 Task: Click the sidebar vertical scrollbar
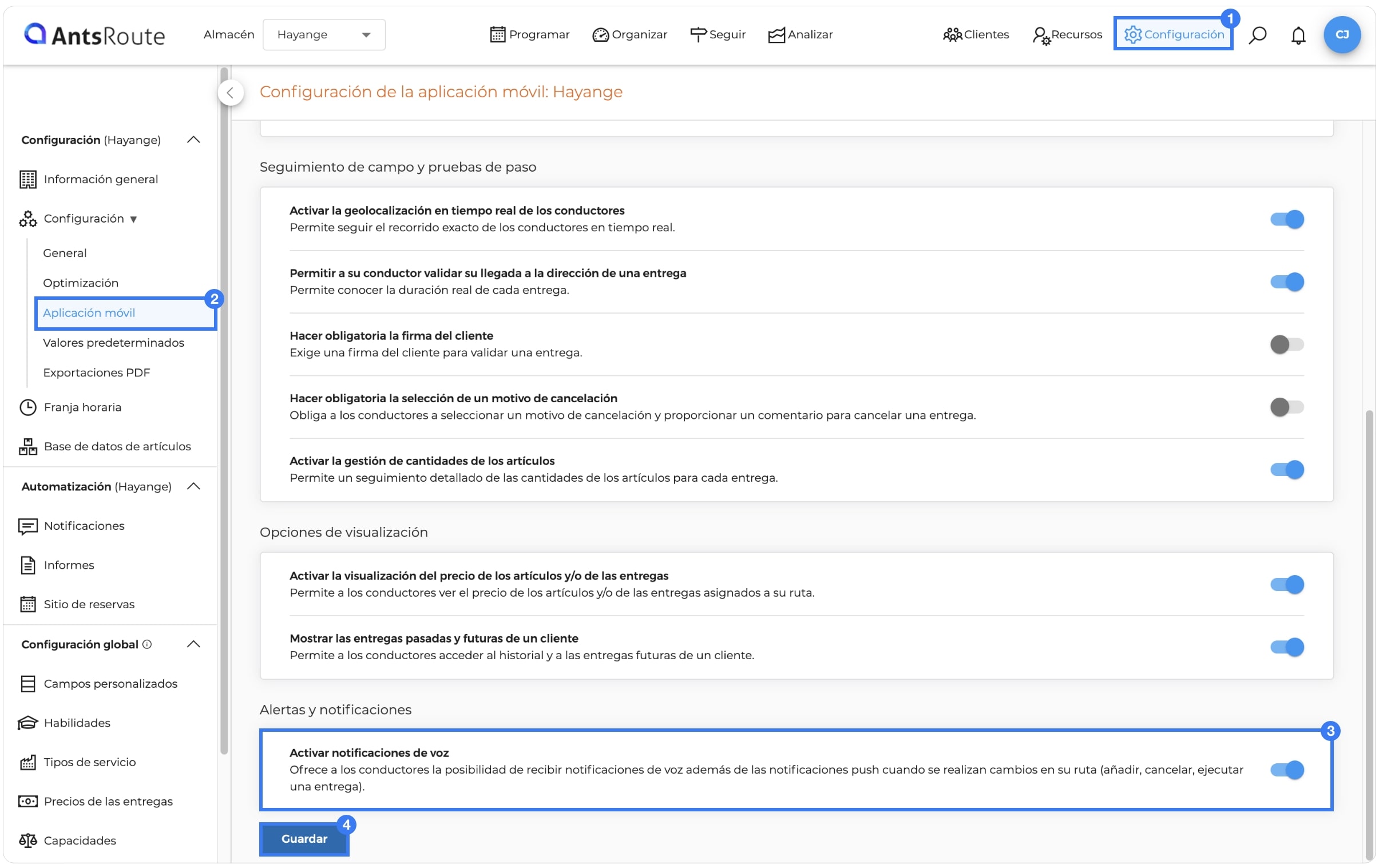point(224,410)
